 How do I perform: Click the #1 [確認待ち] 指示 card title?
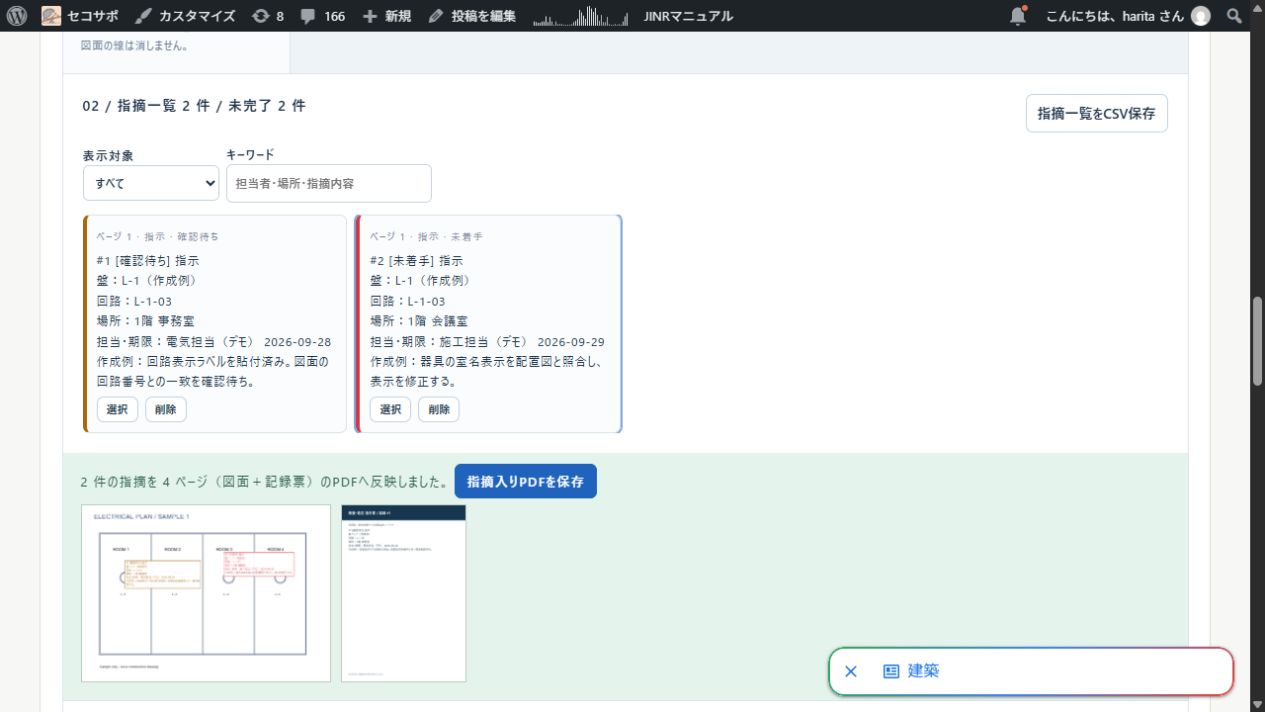[148, 261]
